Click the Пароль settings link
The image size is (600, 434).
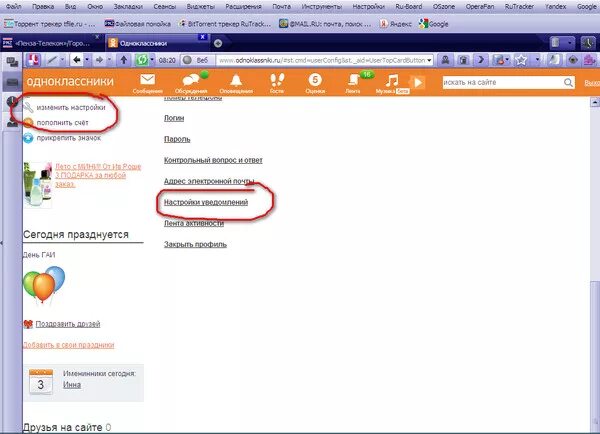coord(177,139)
